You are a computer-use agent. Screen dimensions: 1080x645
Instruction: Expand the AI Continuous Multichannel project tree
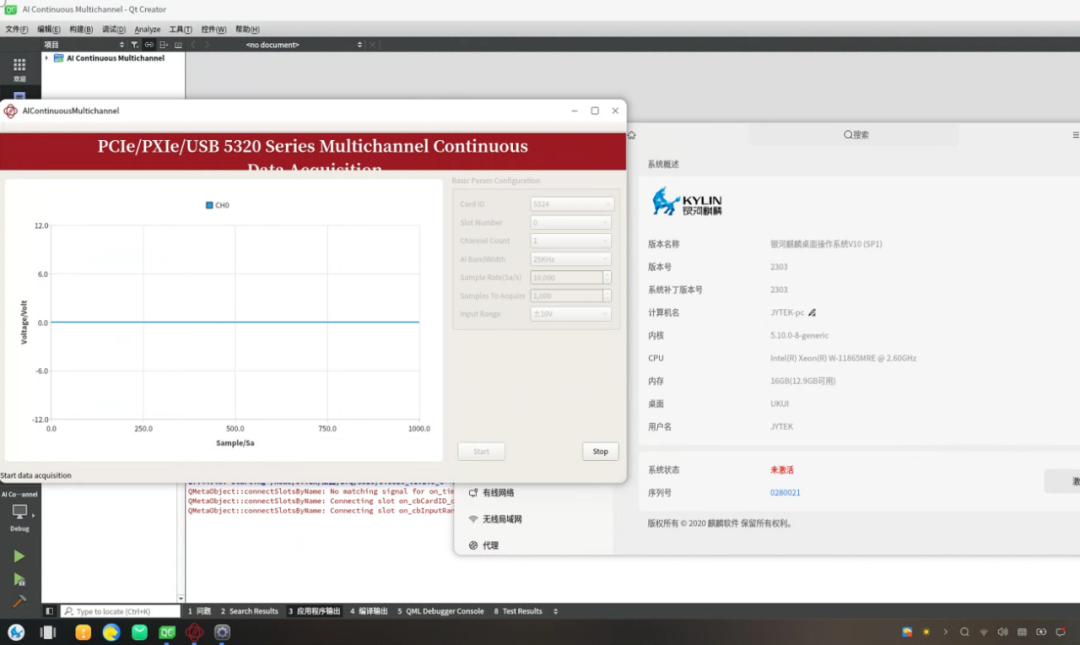47,58
